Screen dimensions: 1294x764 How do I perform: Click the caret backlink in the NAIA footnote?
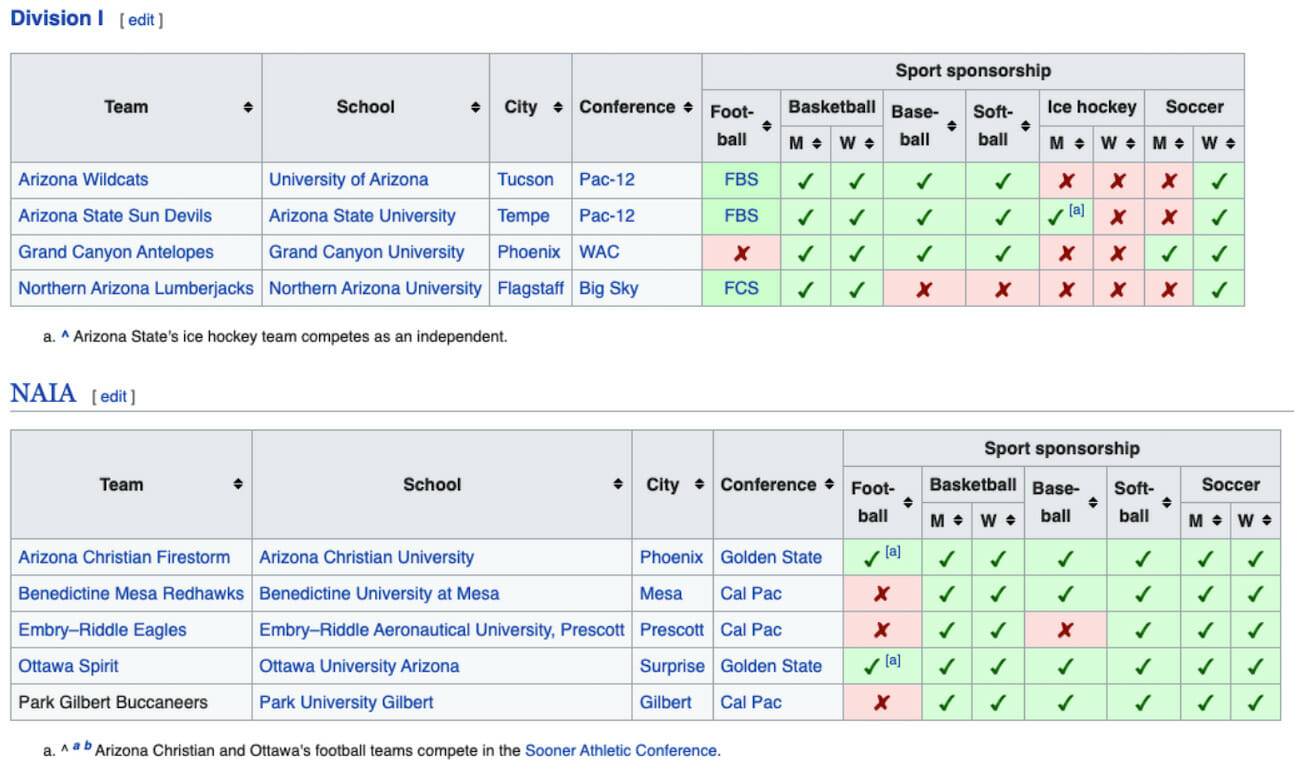pyautogui.click(x=63, y=750)
